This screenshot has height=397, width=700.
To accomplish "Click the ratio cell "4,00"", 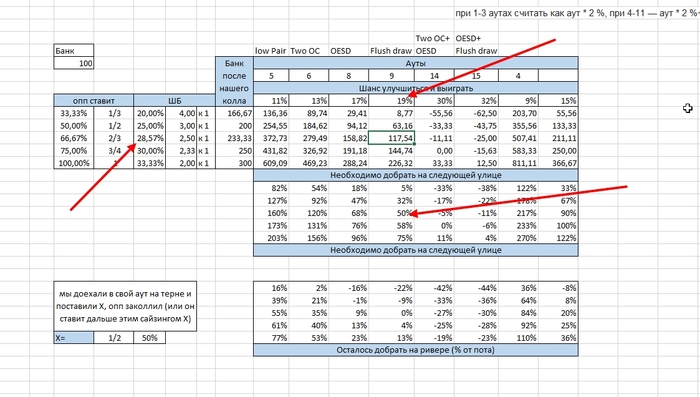I will point(181,113).
